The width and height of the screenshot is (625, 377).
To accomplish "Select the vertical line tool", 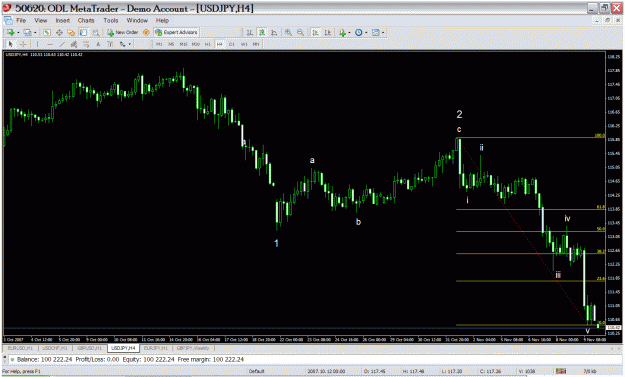I will [x=37, y=44].
